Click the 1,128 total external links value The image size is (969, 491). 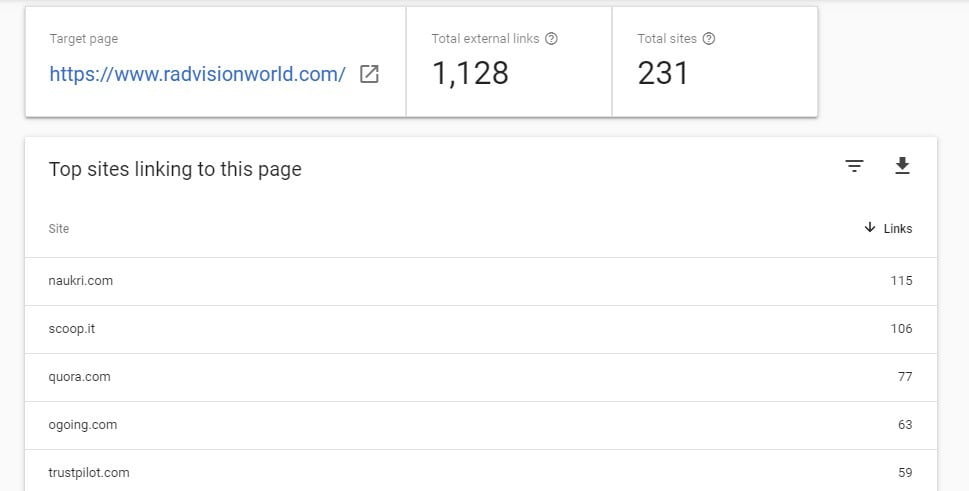(x=470, y=73)
